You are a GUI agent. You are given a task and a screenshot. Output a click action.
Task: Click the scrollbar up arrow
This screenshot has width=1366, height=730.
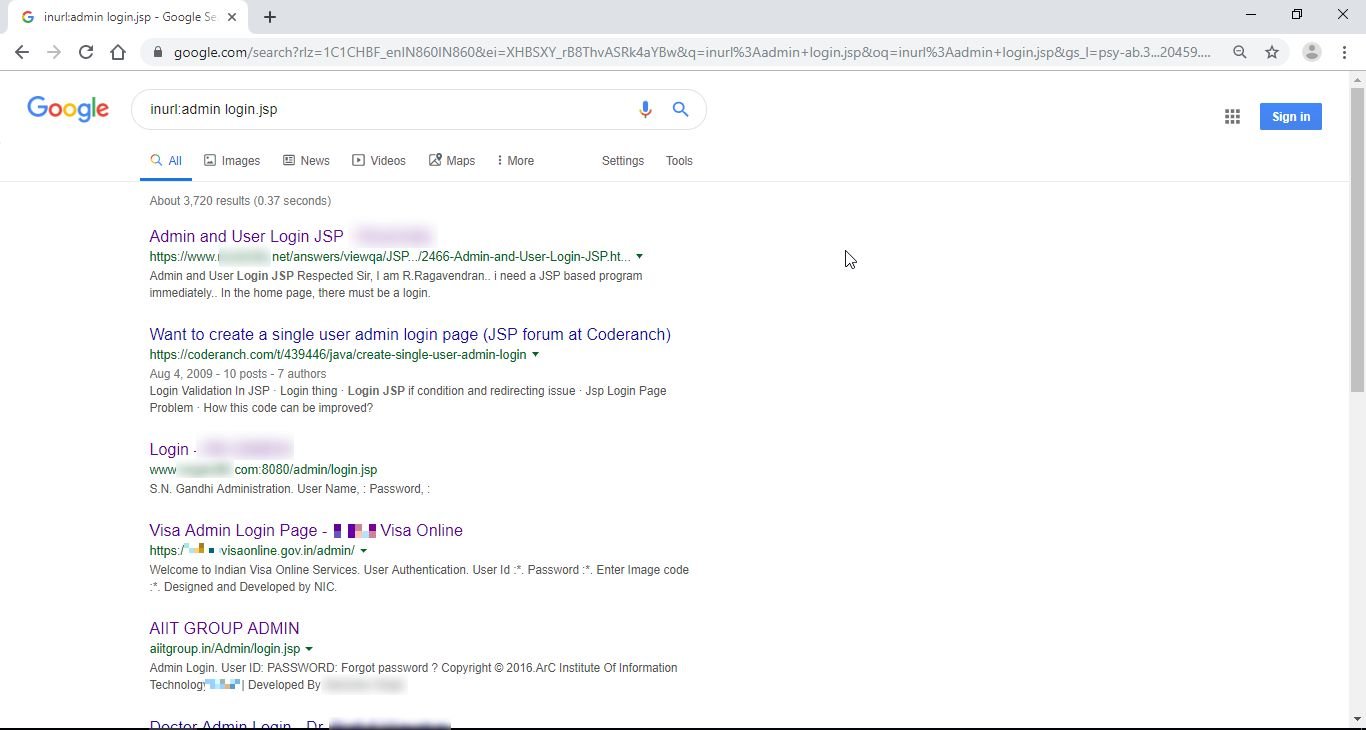coord(1357,79)
